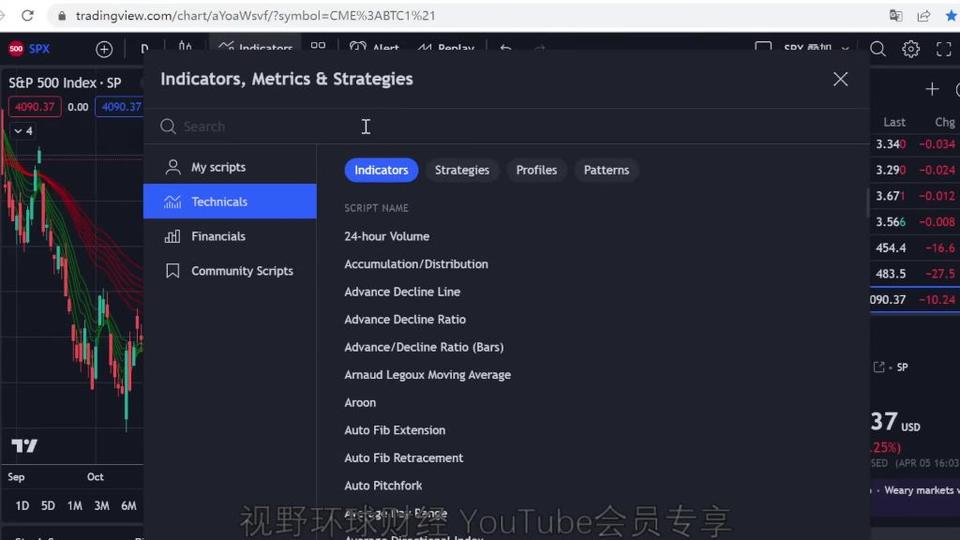Click the layout grid icon in toolbar
This screenshot has height=540, width=960.
pyautogui.click(x=318, y=47)
